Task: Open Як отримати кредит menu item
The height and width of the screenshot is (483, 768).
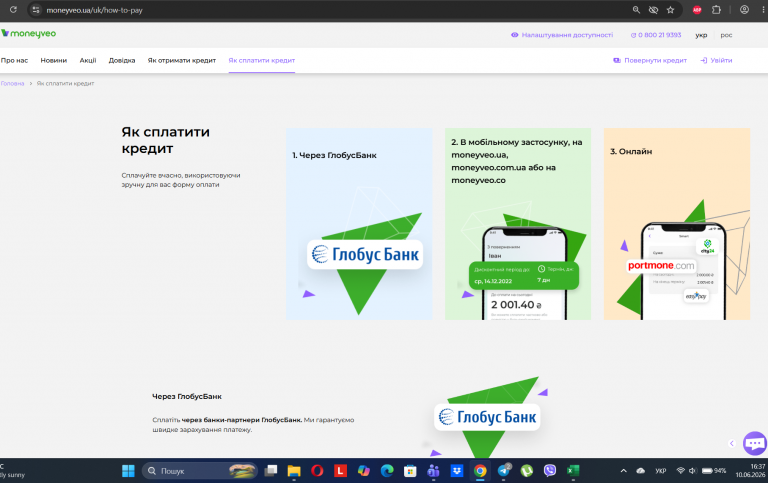Action: pos(182,60)
